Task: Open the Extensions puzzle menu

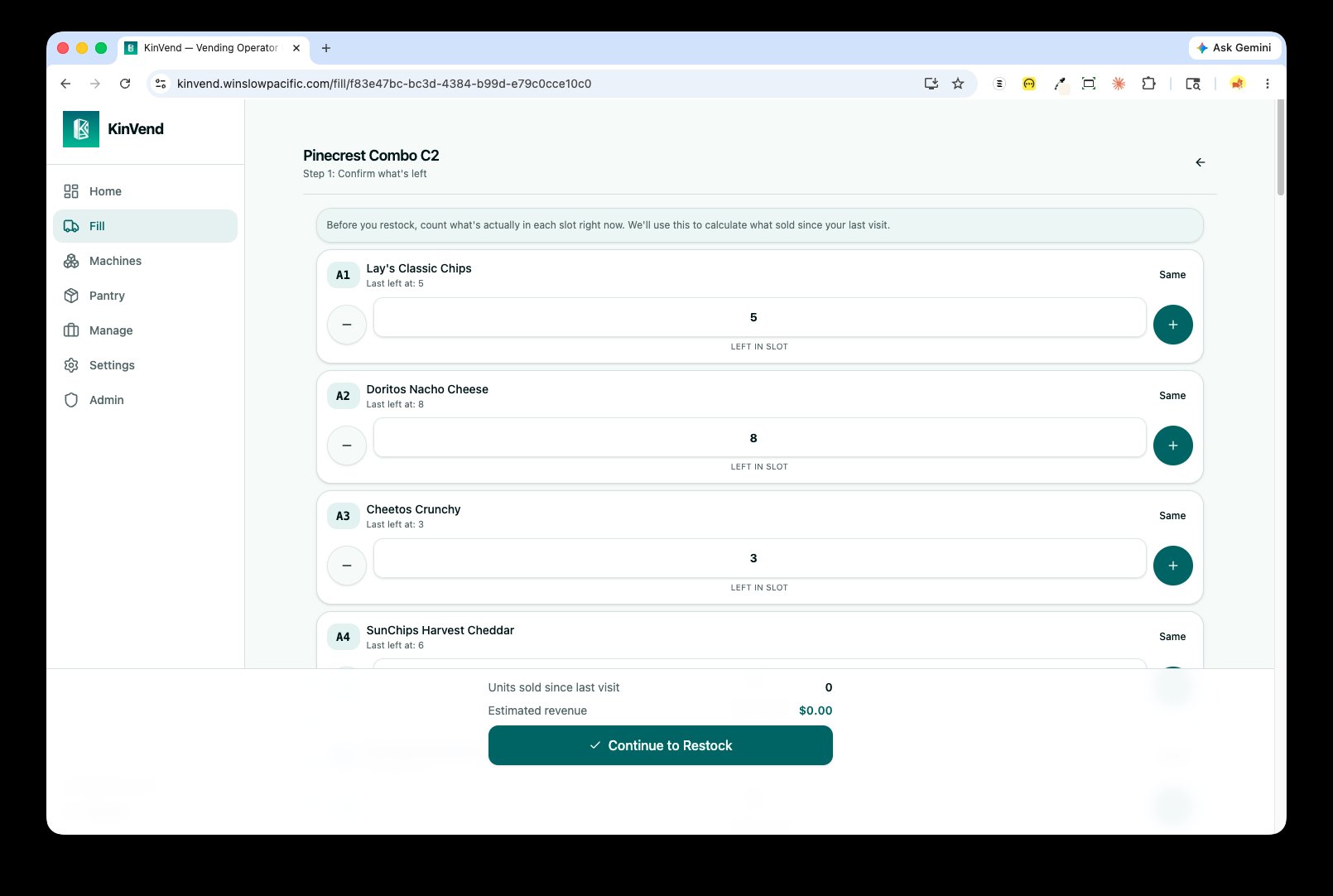Action: (x=1148, y=84)
